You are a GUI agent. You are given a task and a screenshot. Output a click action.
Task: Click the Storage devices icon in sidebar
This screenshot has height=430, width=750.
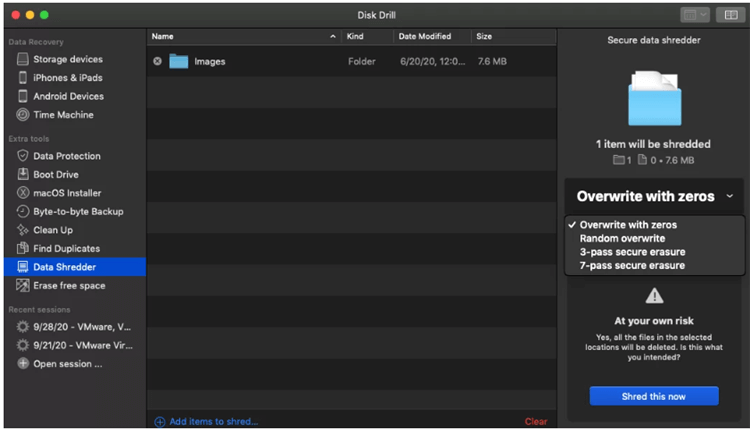(x=23, y=60)
